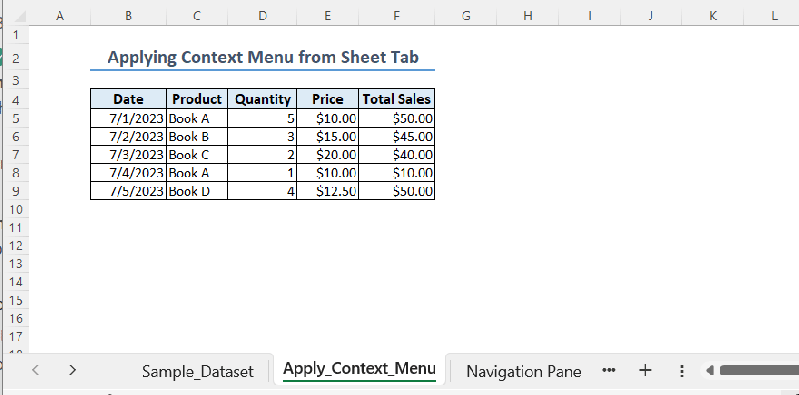799x395 pixels.
Task: Click quantity 4 for Book D
Action: (x=262, y=191)
